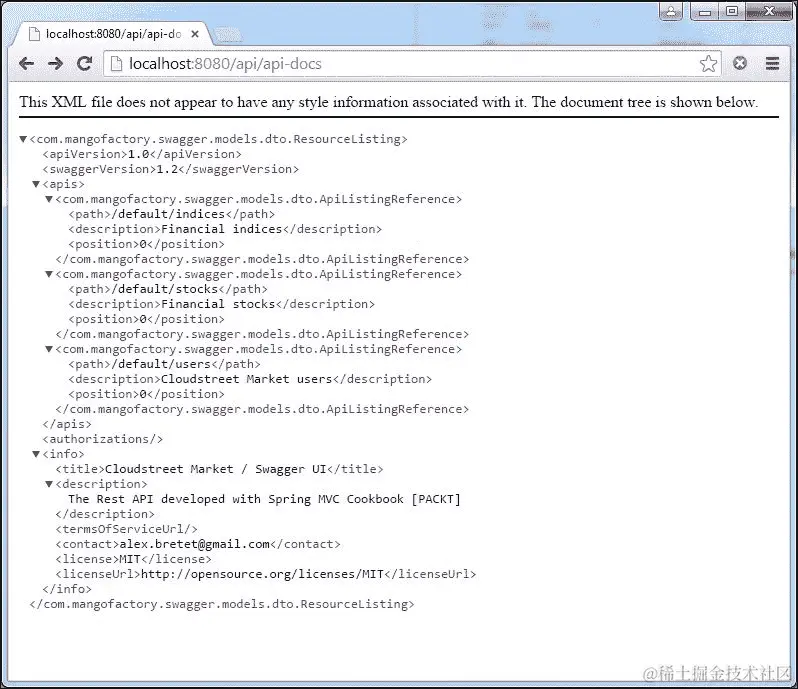The height and width of the screenshot is (689, 798).
Task: Click the page icon in the address bar
Action: tap(117, 64)
